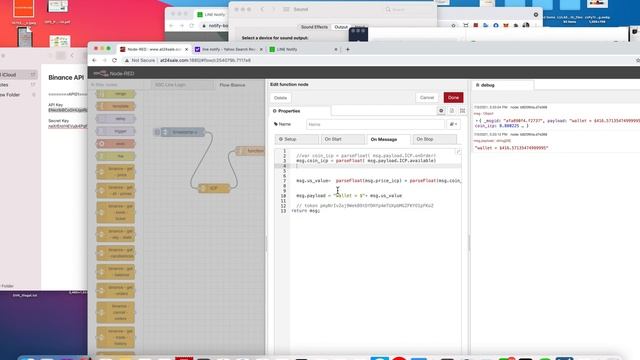Screen dimensions: 640x360
Task: Click the binance cancel orders palette node
Action: [x=116, y=312]
